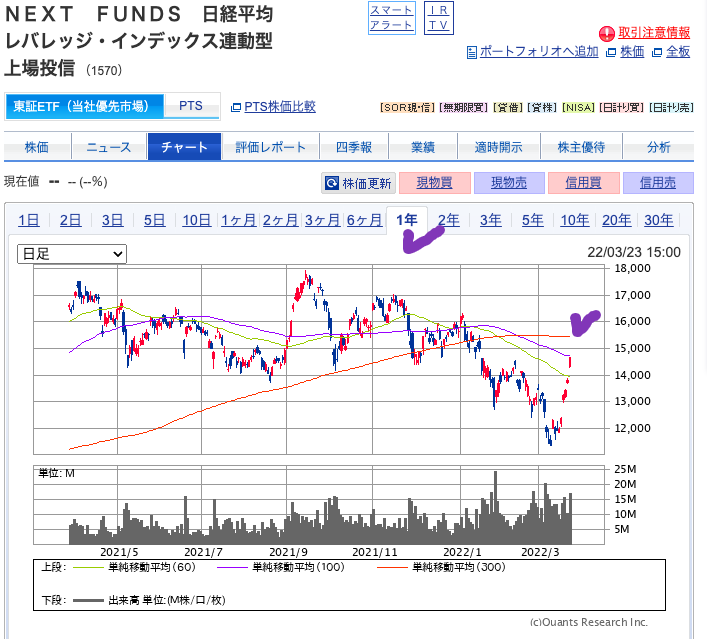
Task: Select the 5日 chart period
Action: tap(154, 221)
